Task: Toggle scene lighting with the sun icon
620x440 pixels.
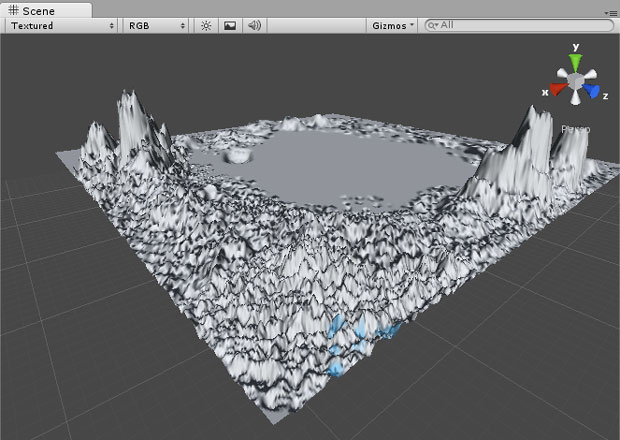Action: (x=206, y=25)
